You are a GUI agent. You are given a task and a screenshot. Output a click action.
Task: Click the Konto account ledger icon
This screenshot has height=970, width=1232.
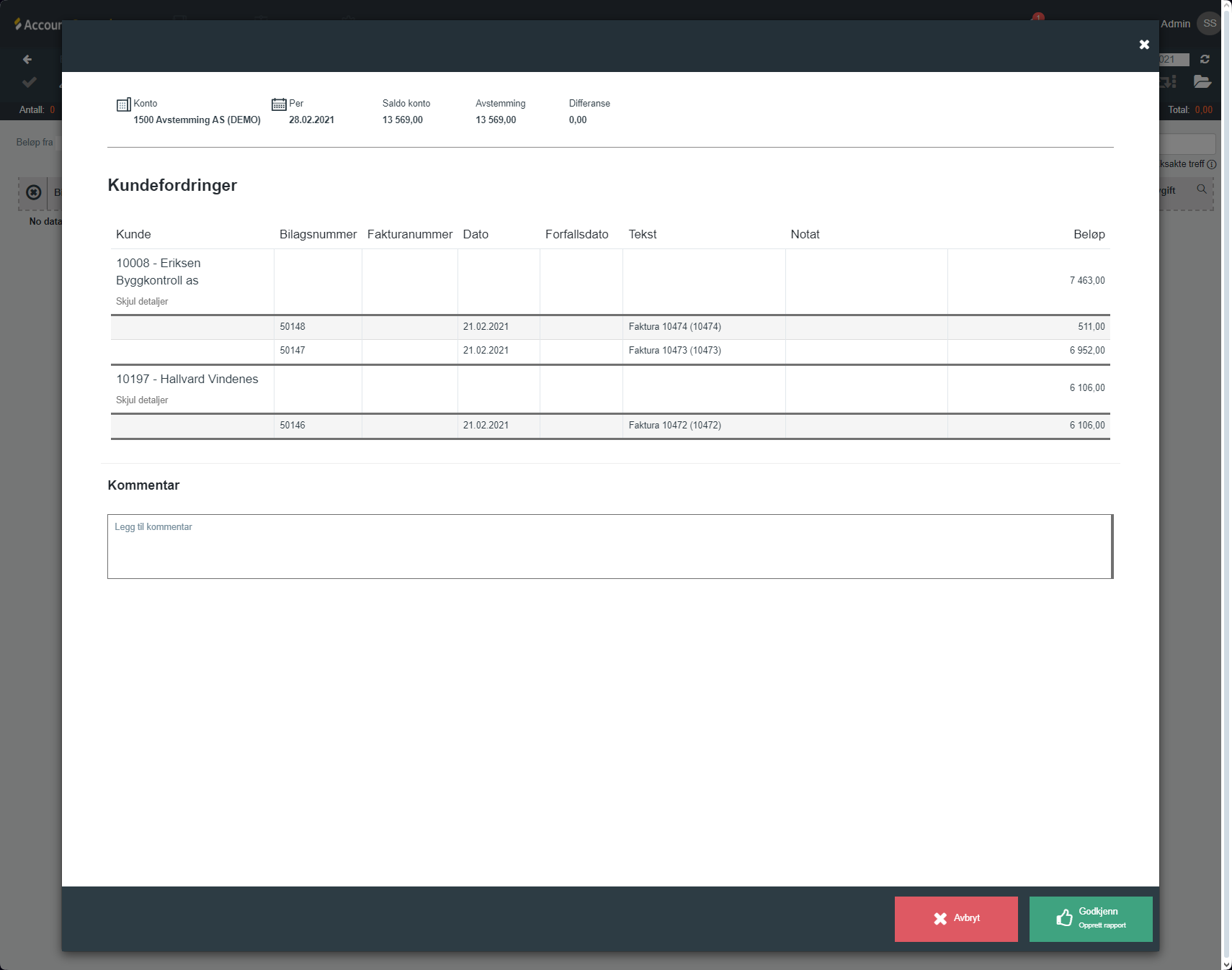[x=123, y=105]
